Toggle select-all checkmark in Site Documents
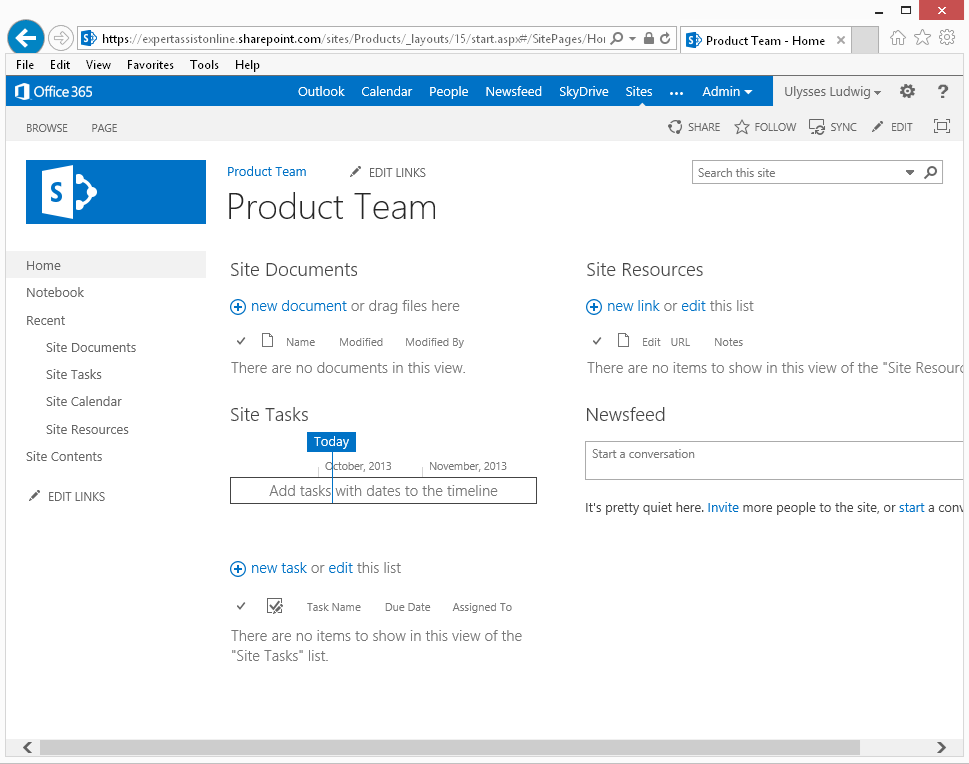969x764 pixels. pyautogui.click(x=241, y=342)
